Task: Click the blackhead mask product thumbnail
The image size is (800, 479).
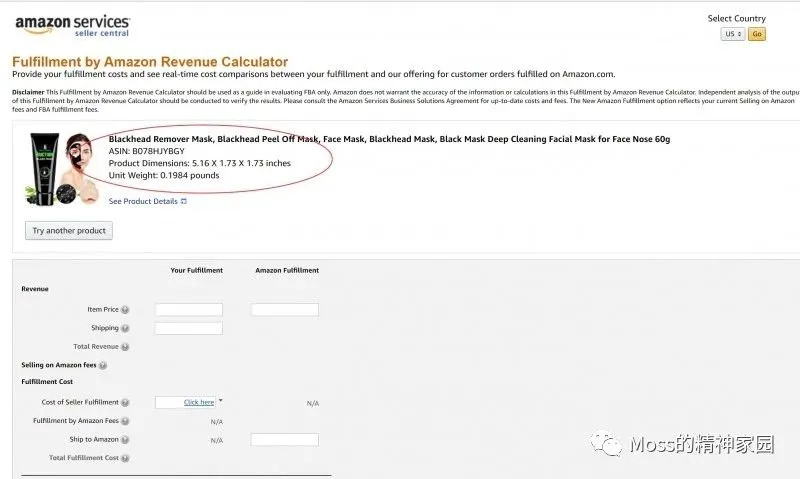Action: 62,168
